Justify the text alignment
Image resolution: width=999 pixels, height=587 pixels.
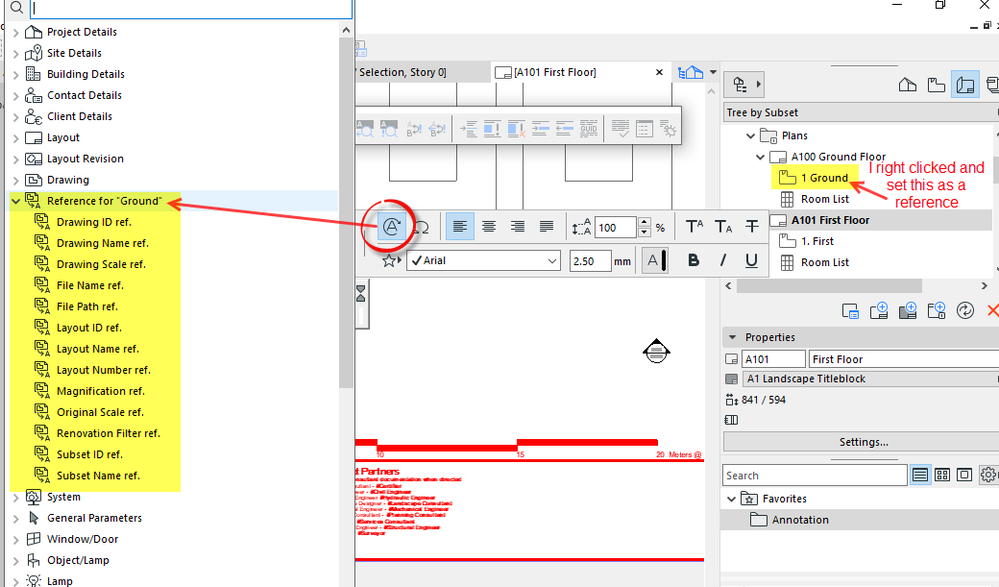coord(546,227)
